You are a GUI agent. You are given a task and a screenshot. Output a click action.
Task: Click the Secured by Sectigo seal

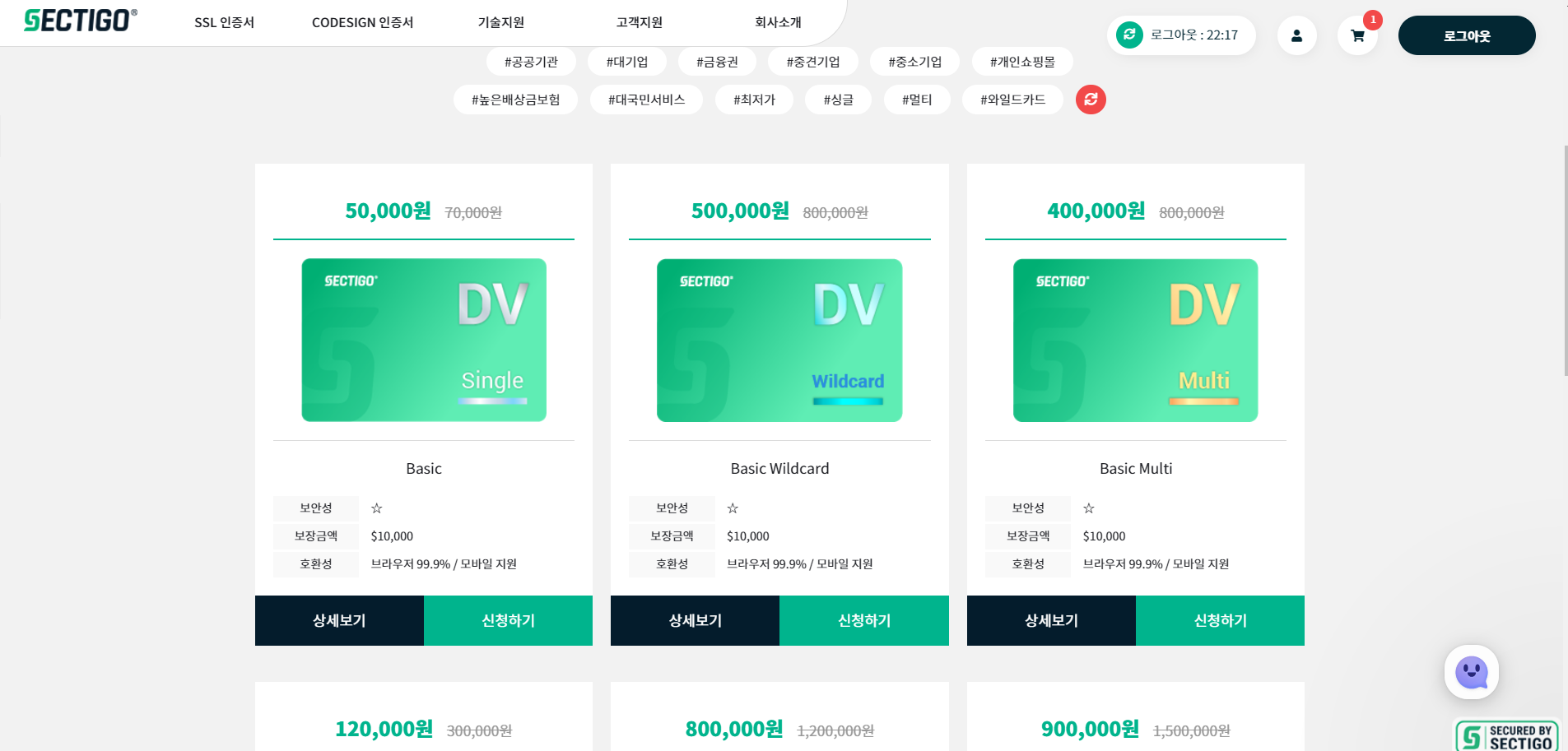[x=1506, y=736]
